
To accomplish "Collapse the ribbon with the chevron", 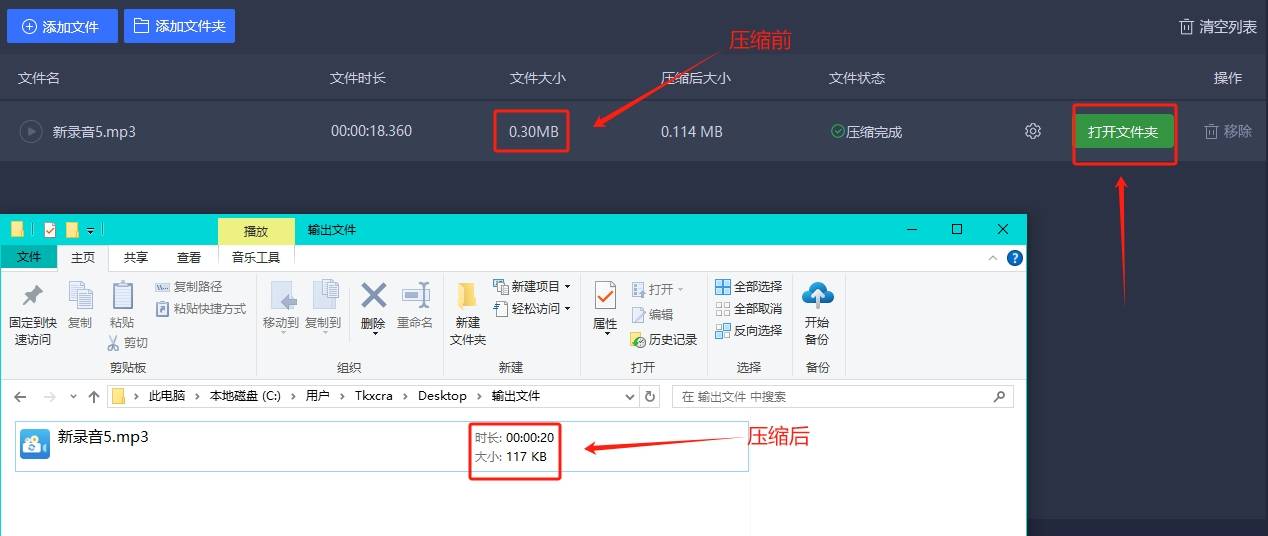I will pos(993,258).
